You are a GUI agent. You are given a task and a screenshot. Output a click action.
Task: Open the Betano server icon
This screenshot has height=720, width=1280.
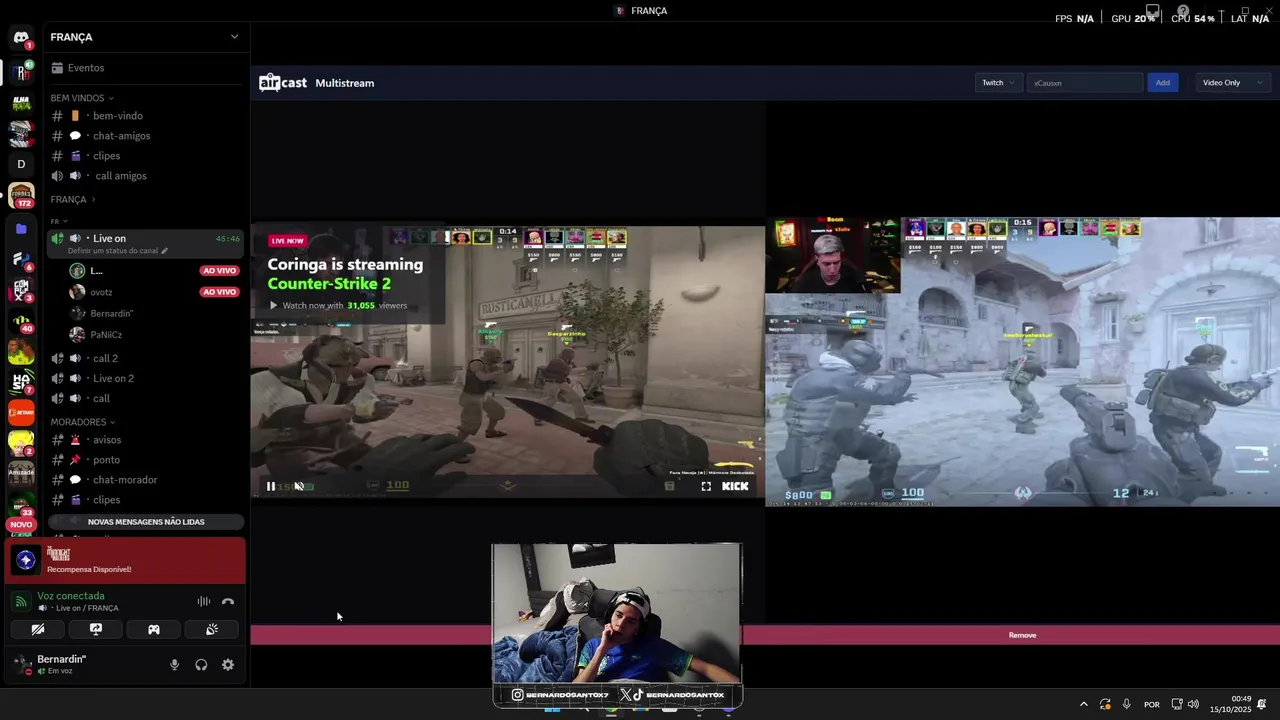point(21,412)
